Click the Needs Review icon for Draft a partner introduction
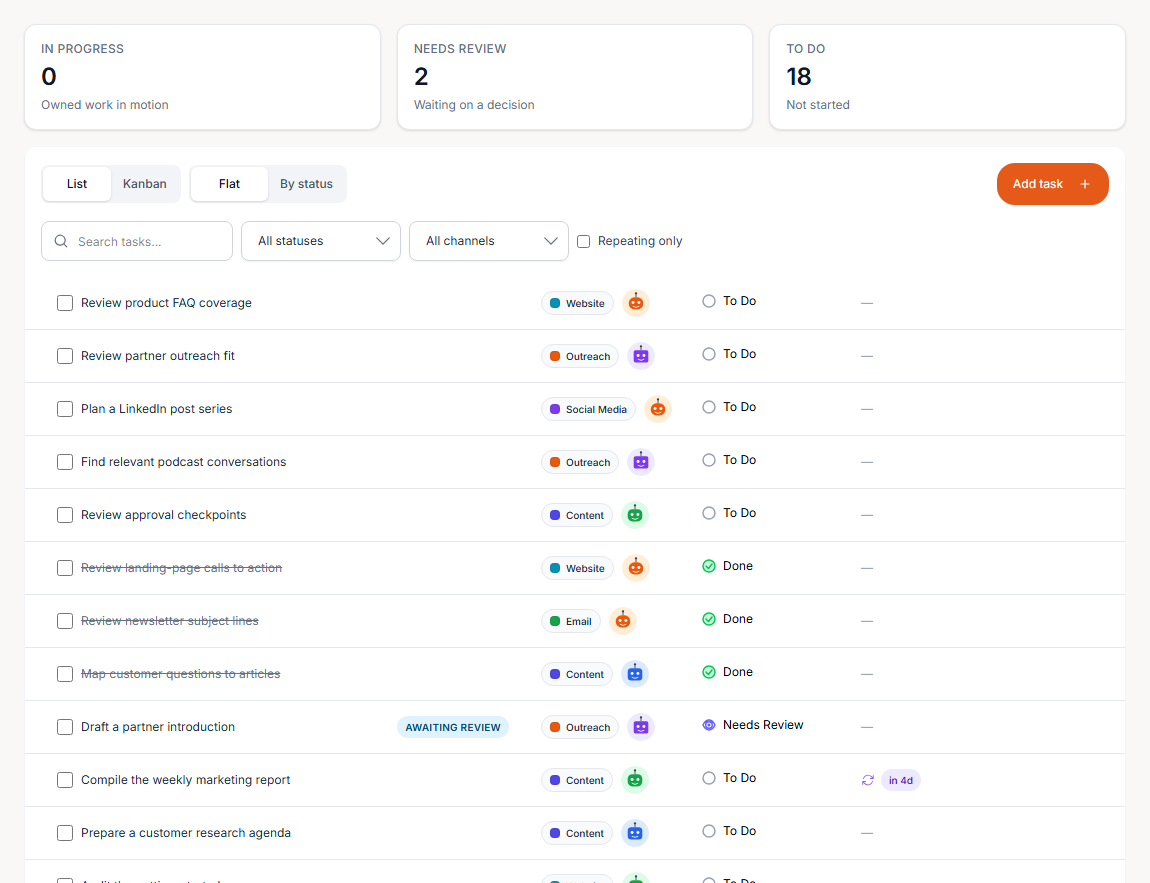Screen dimensions: 1150x883 pos(708,725)
